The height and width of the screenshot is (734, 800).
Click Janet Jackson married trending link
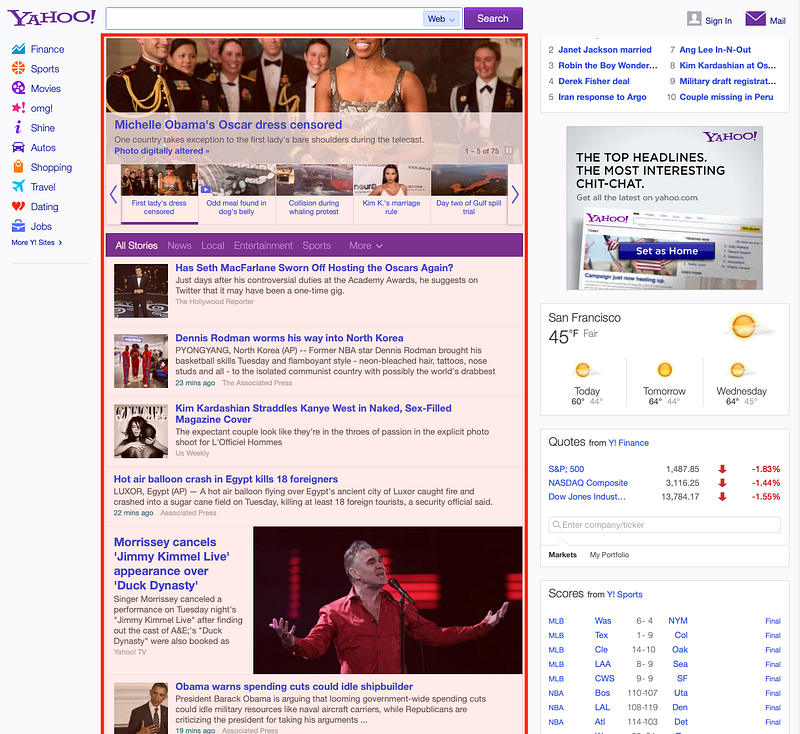tap(605, 49)
